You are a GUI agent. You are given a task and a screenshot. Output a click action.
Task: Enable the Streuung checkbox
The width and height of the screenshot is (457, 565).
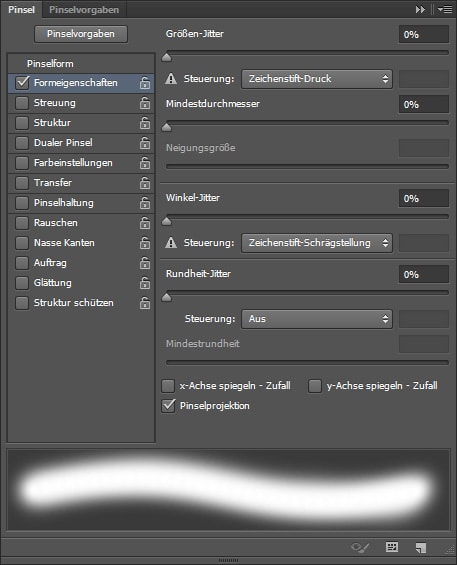22,103
